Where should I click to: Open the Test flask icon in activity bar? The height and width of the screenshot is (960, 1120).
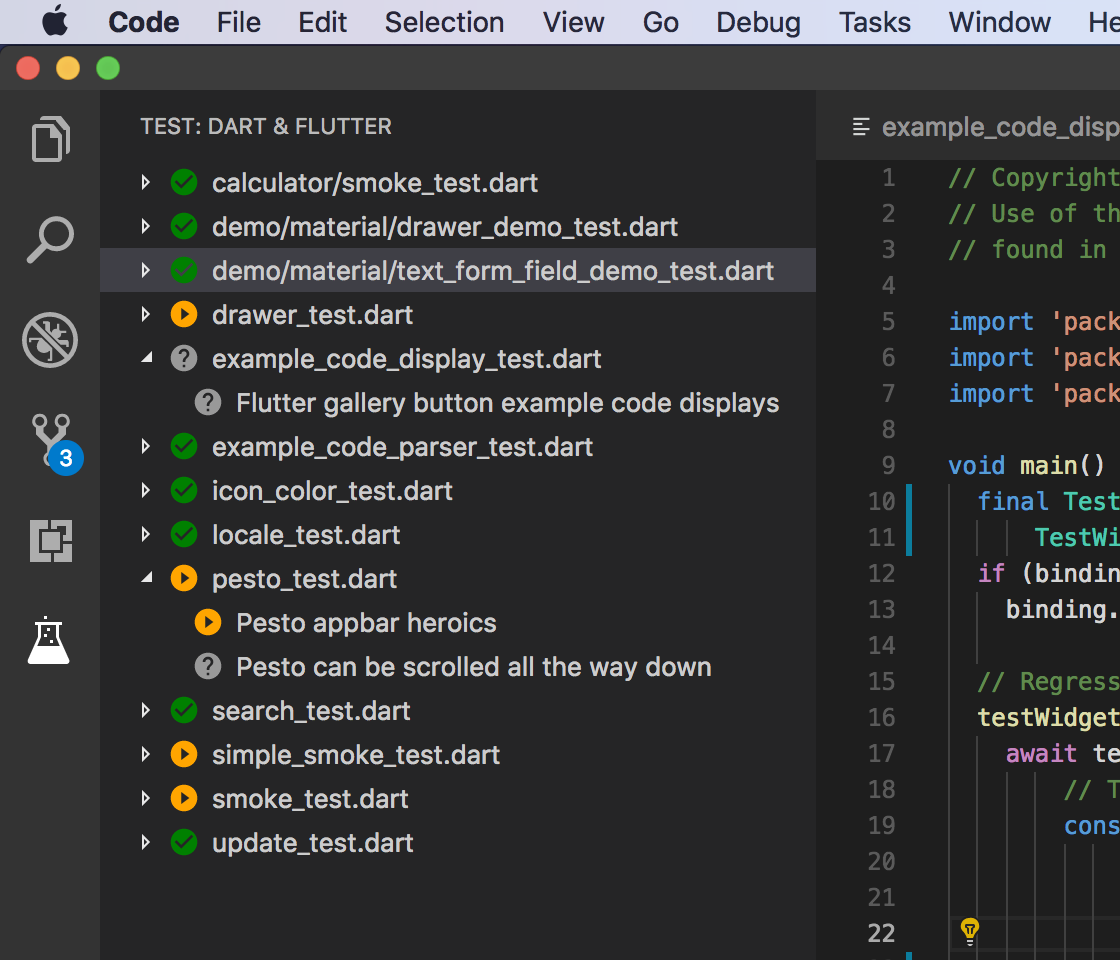(50, 641)
